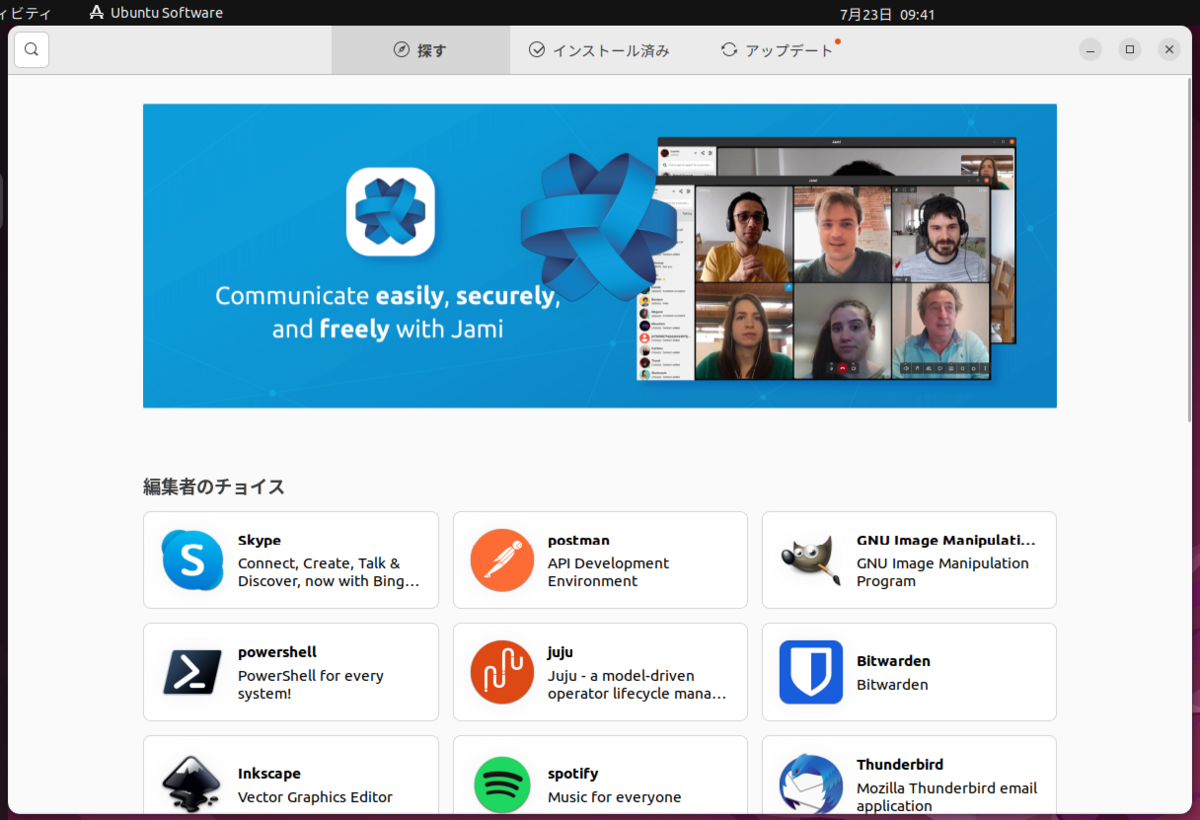This screenshot has height=820, width=1200.
Task: Click the 編集者のチョイス heading
Action: tap(214, 487)
